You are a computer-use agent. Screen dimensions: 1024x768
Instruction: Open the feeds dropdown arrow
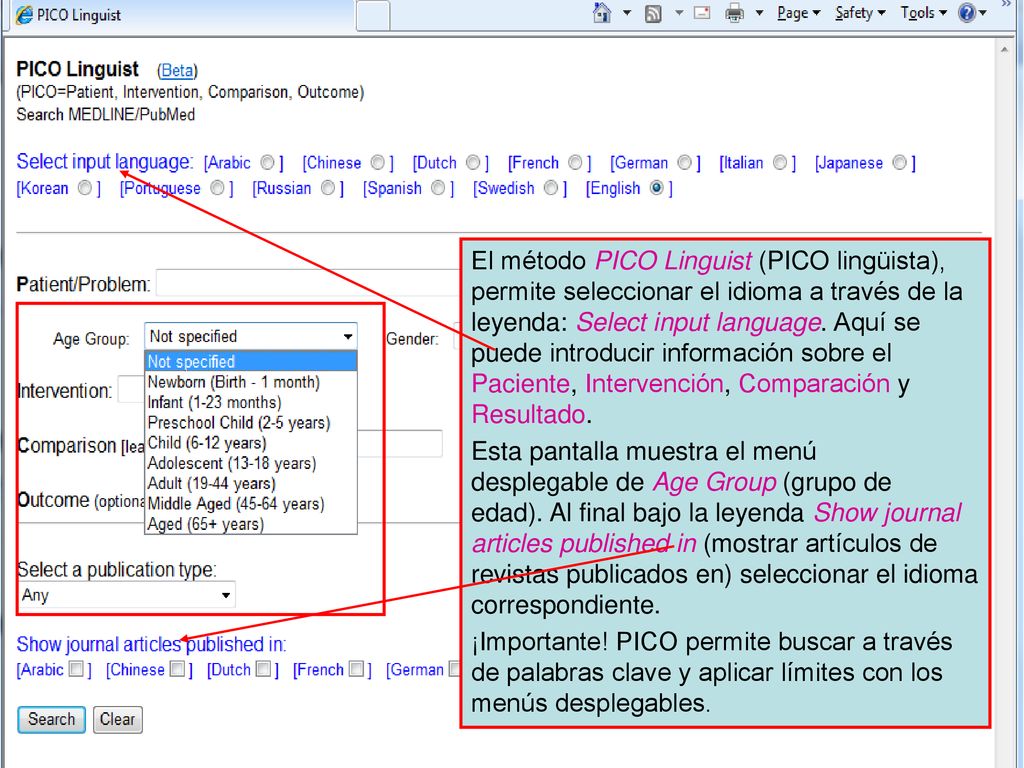679,12
